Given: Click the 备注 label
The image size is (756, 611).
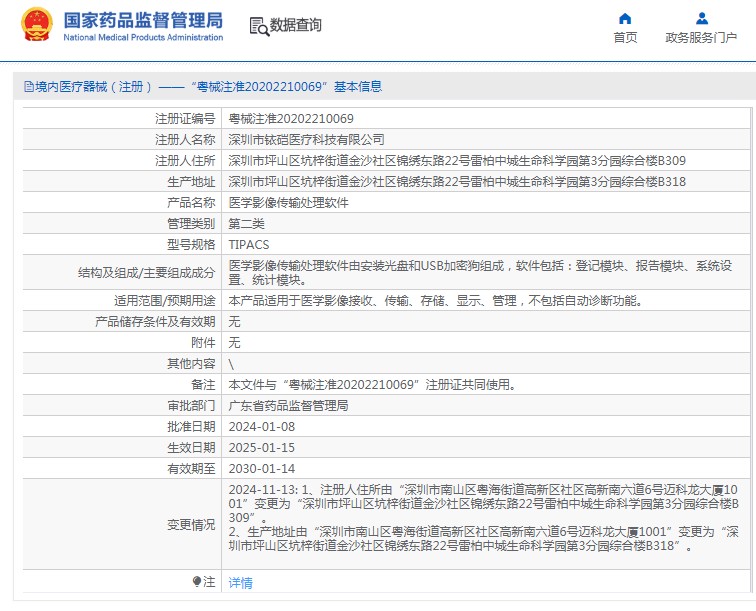Looking at the screenshot, I should (203, 385).
